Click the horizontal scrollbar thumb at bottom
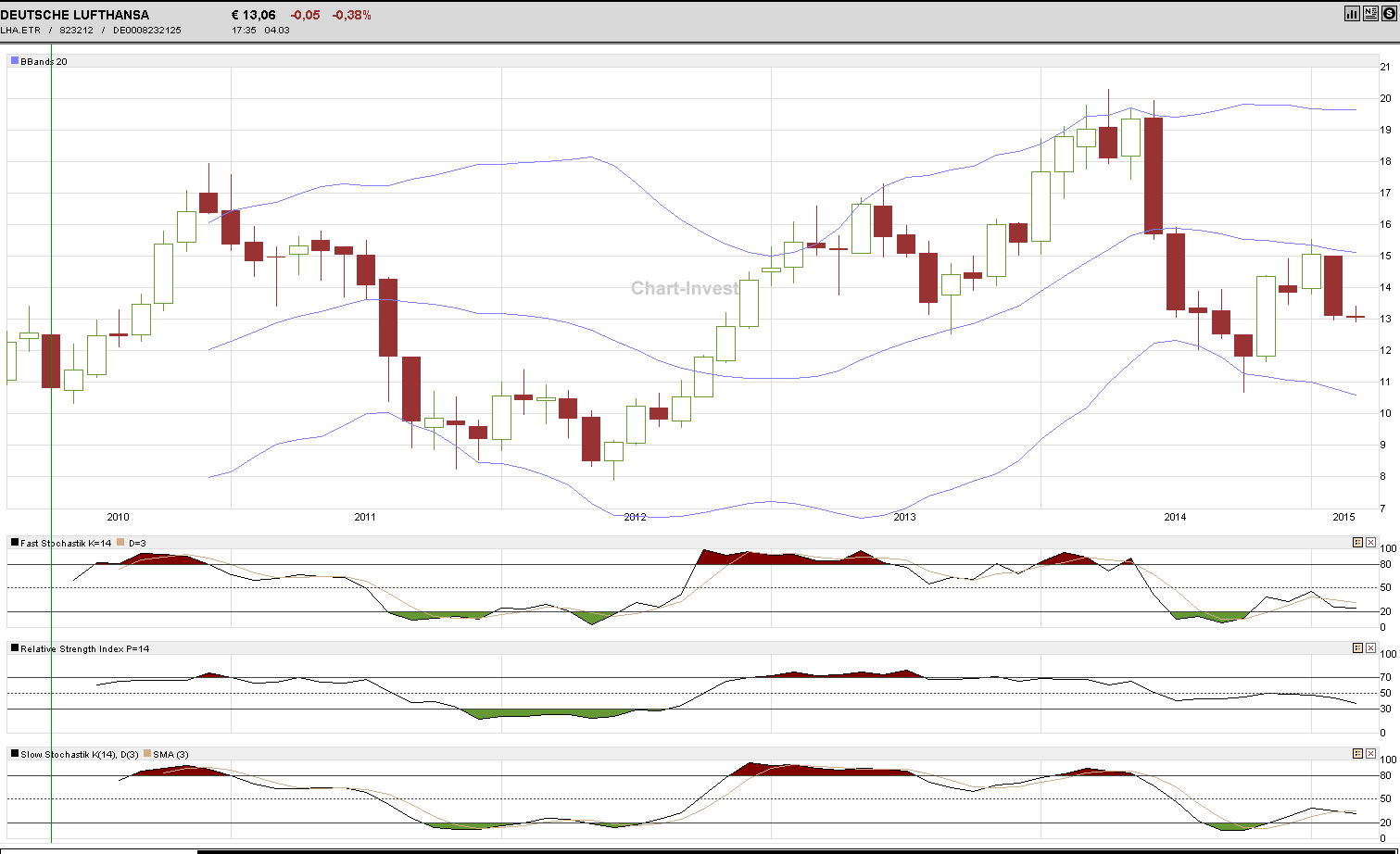The image size is (1400, 854). click(798, 851)
